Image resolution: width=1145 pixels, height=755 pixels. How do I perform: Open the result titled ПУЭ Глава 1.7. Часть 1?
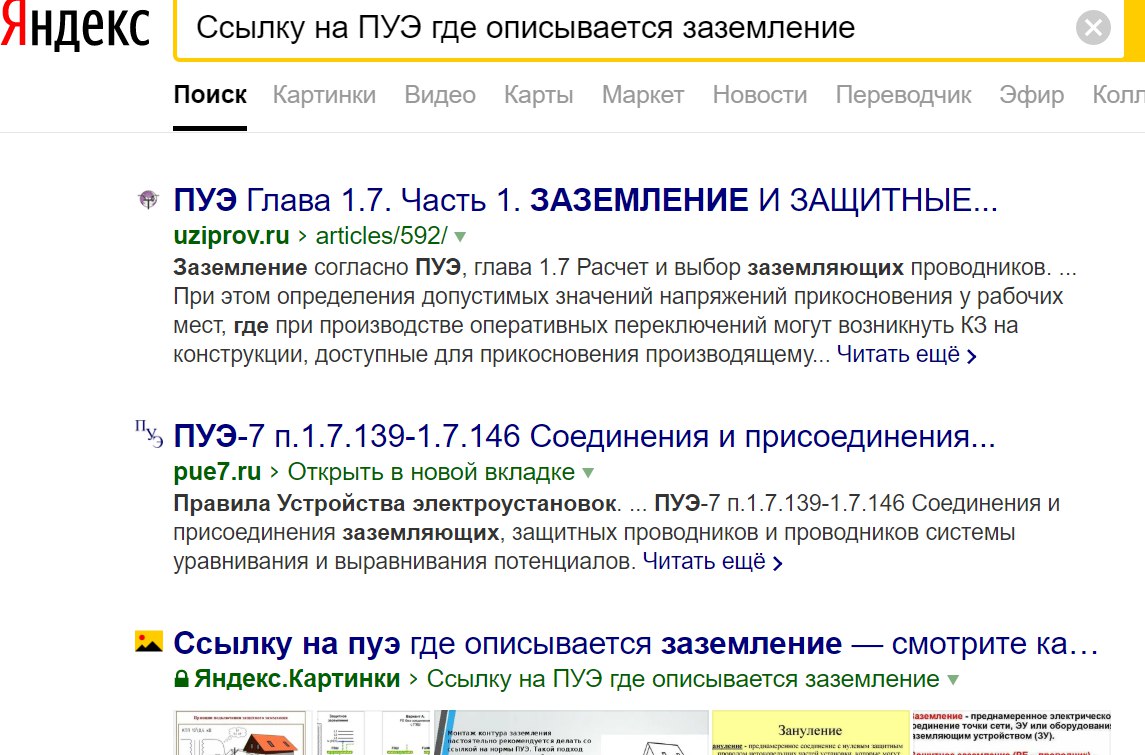click(x=586, y=200)
